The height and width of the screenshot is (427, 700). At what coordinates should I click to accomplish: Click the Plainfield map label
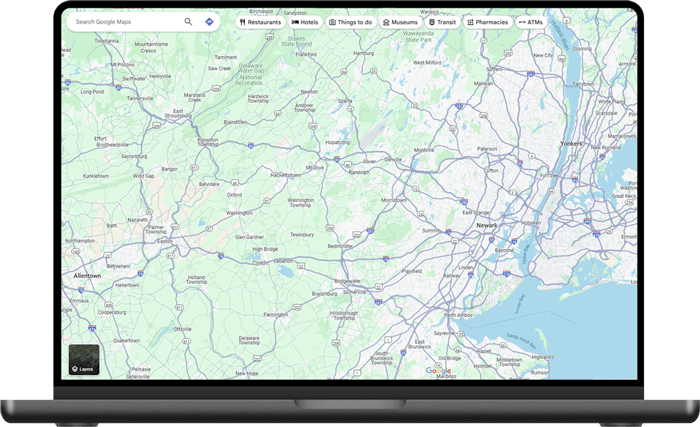412,271
